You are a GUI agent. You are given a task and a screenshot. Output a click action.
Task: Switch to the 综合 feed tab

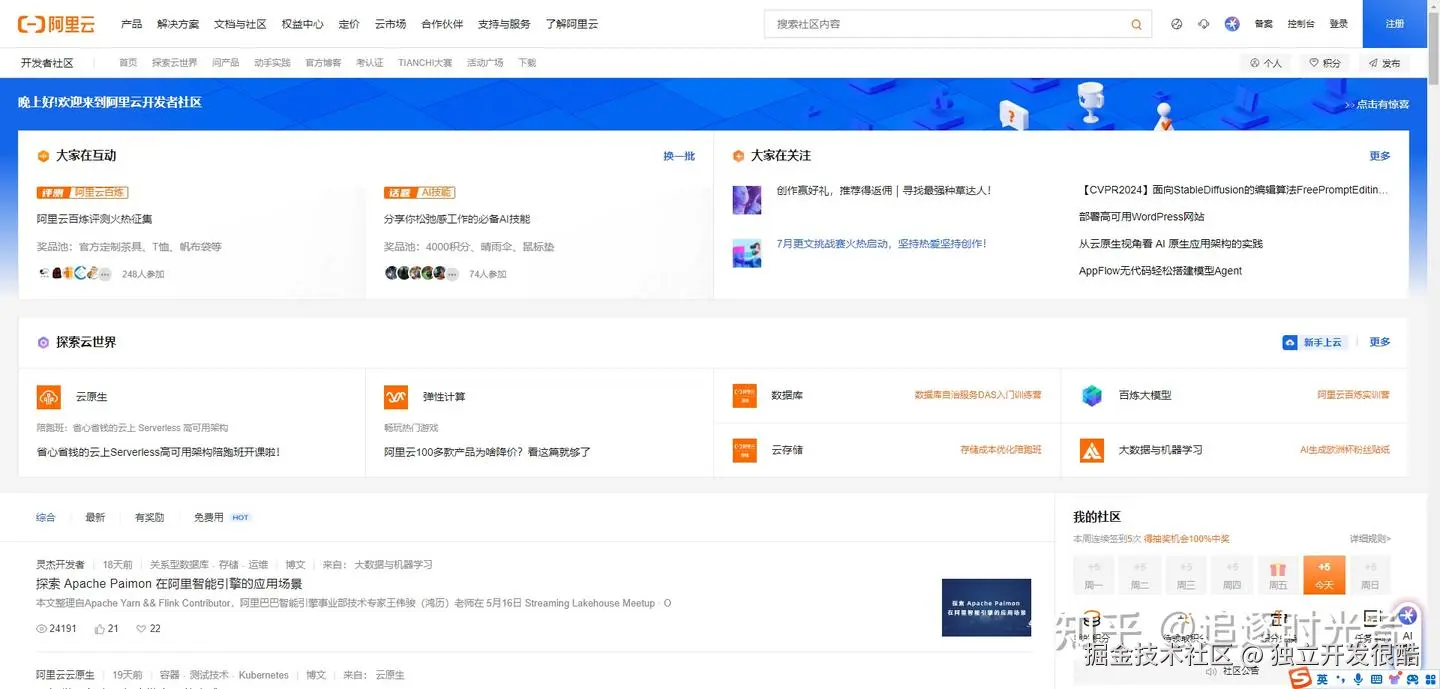[x=46, y=518]
